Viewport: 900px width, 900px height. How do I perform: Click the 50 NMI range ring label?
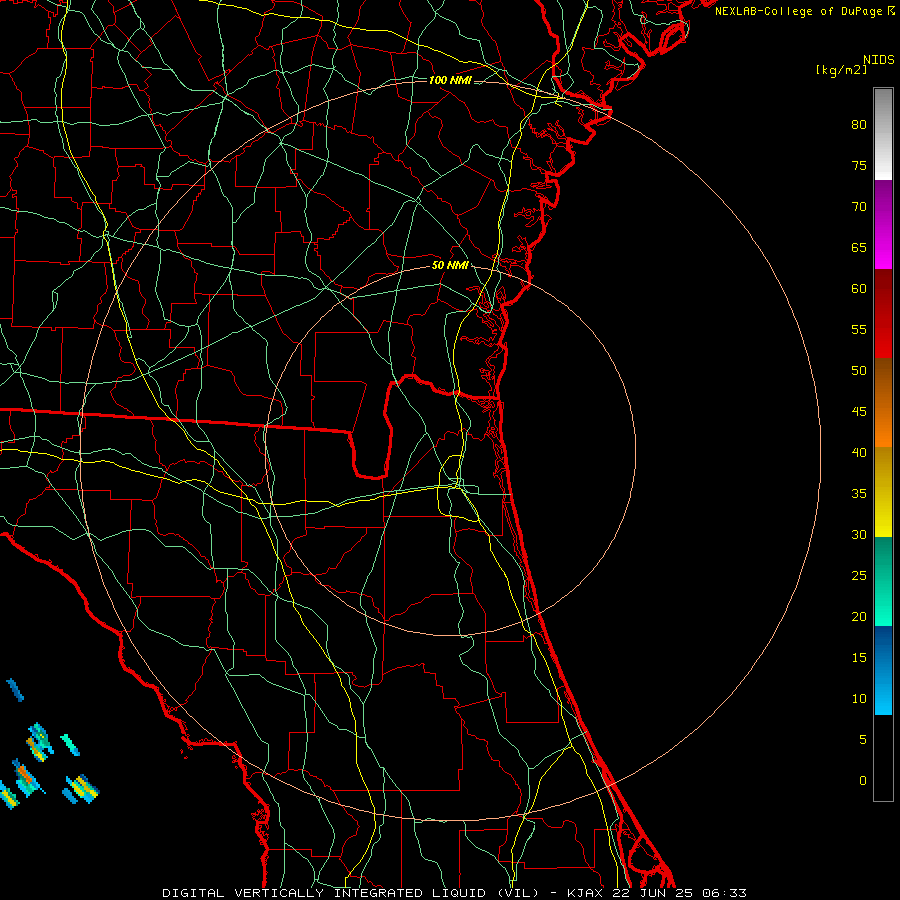(x=450, y=265)
